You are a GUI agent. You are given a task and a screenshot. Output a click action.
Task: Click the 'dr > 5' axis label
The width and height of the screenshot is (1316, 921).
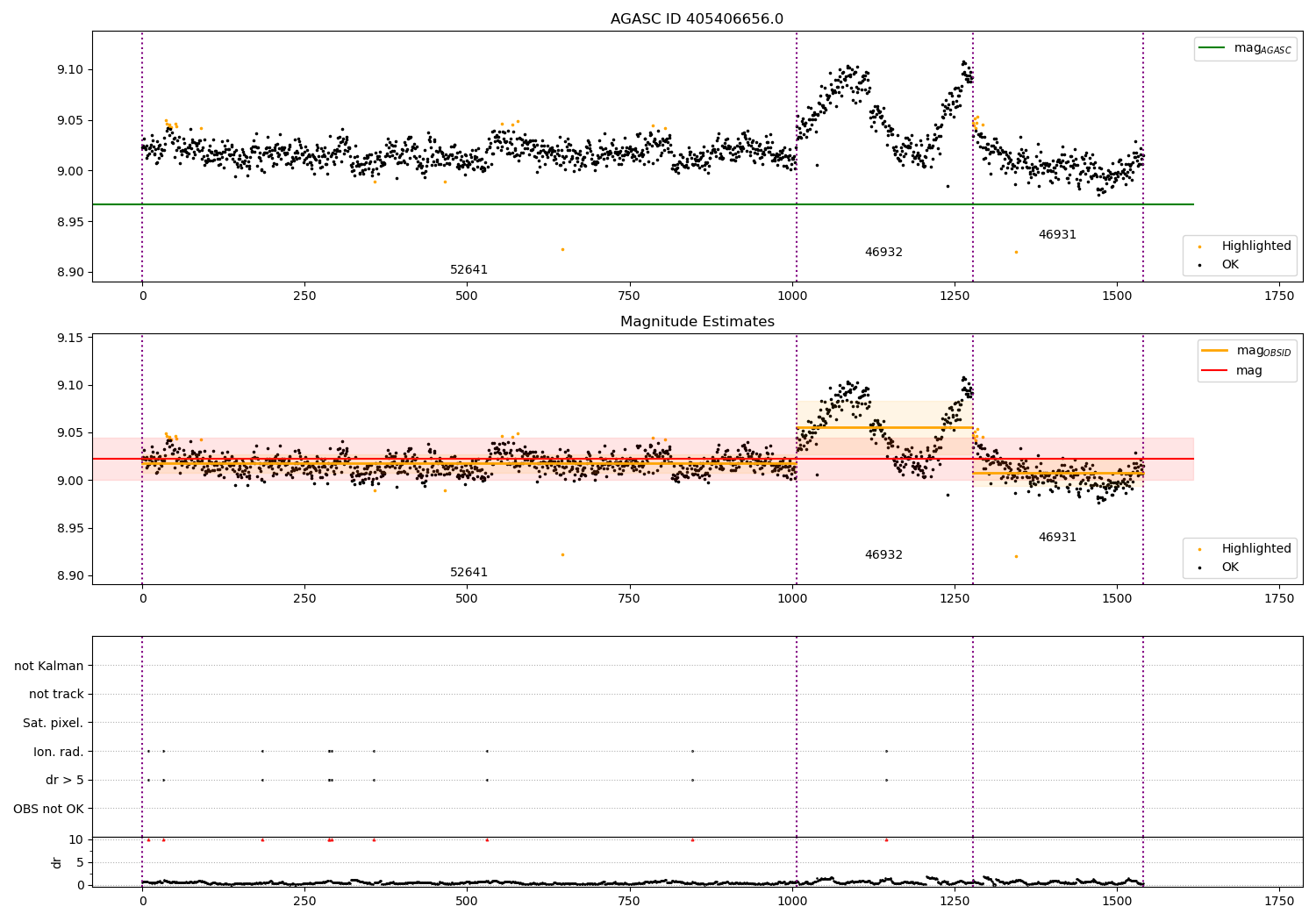[65, 781]
